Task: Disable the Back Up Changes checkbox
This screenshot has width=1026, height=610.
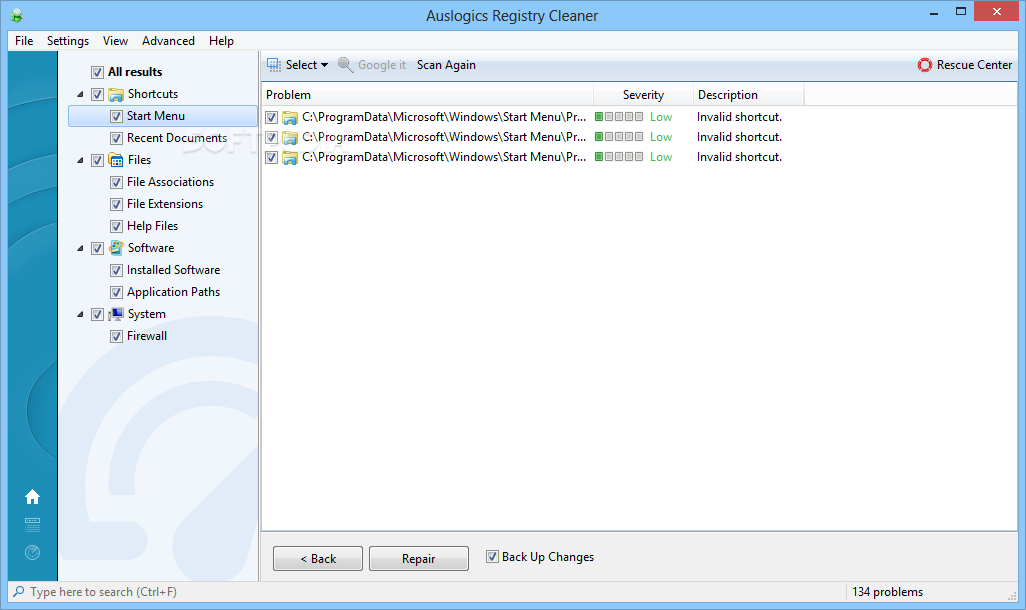Action: coord(492,556)
